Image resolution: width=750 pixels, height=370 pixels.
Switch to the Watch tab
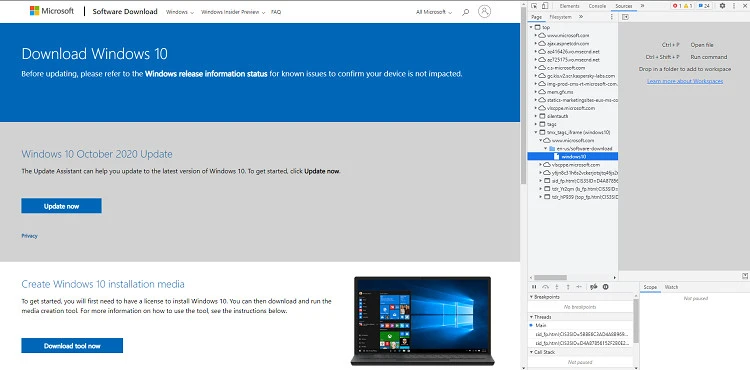[x=671, y=287]
